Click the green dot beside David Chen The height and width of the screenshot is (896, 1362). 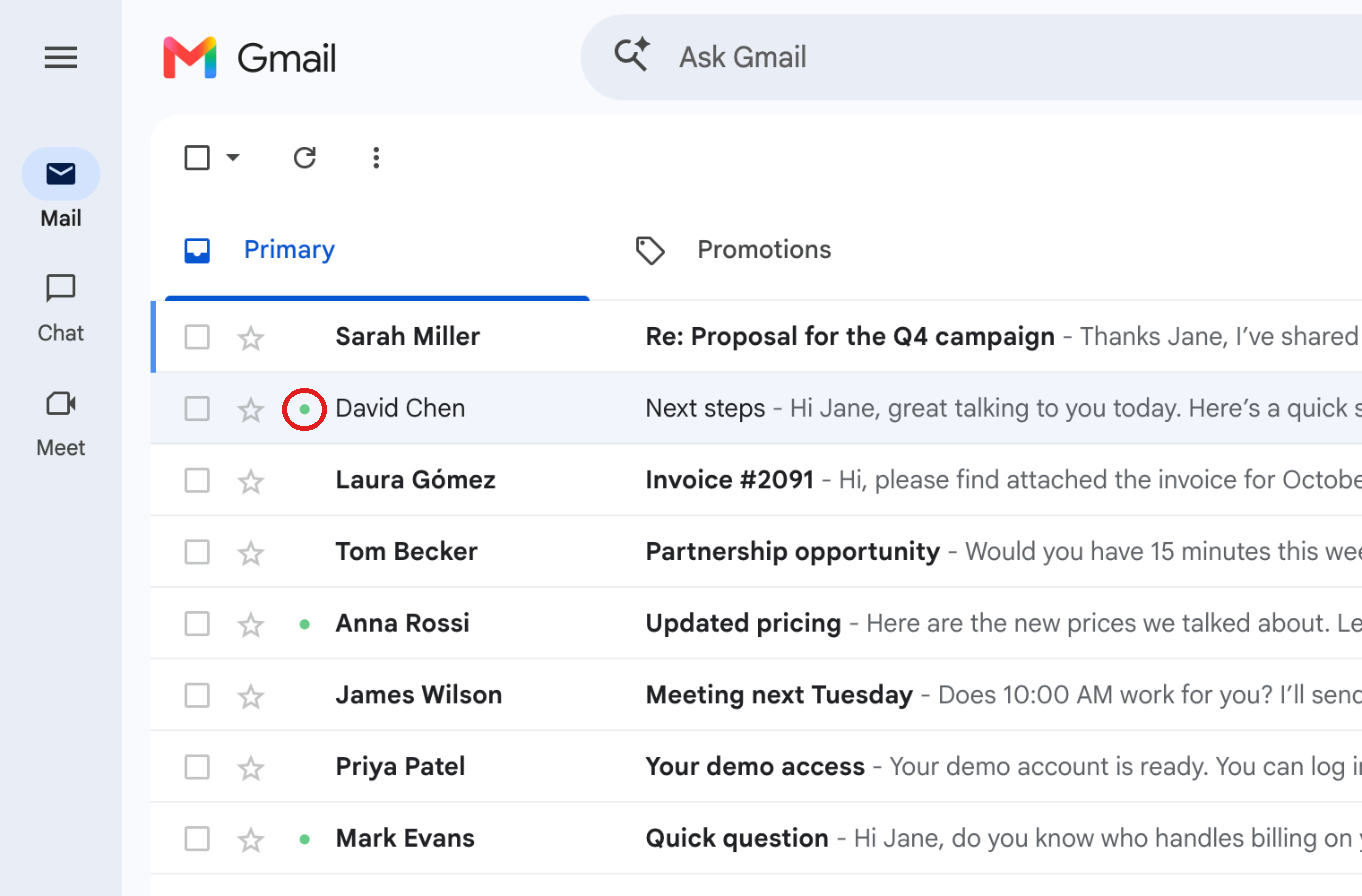[x=305, y=409]
